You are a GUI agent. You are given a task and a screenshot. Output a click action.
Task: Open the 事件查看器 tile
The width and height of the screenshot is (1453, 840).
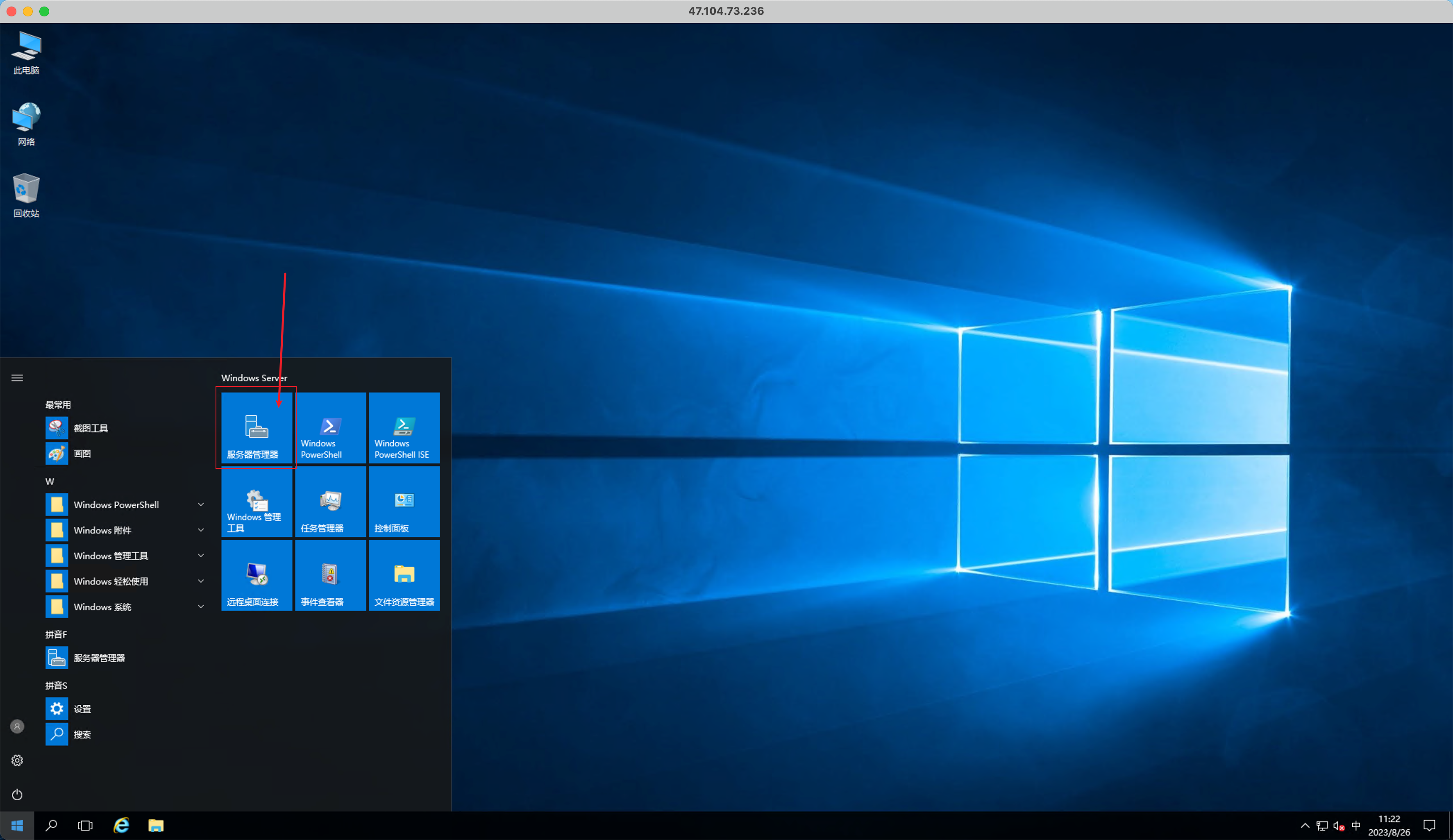coord(330,575)
